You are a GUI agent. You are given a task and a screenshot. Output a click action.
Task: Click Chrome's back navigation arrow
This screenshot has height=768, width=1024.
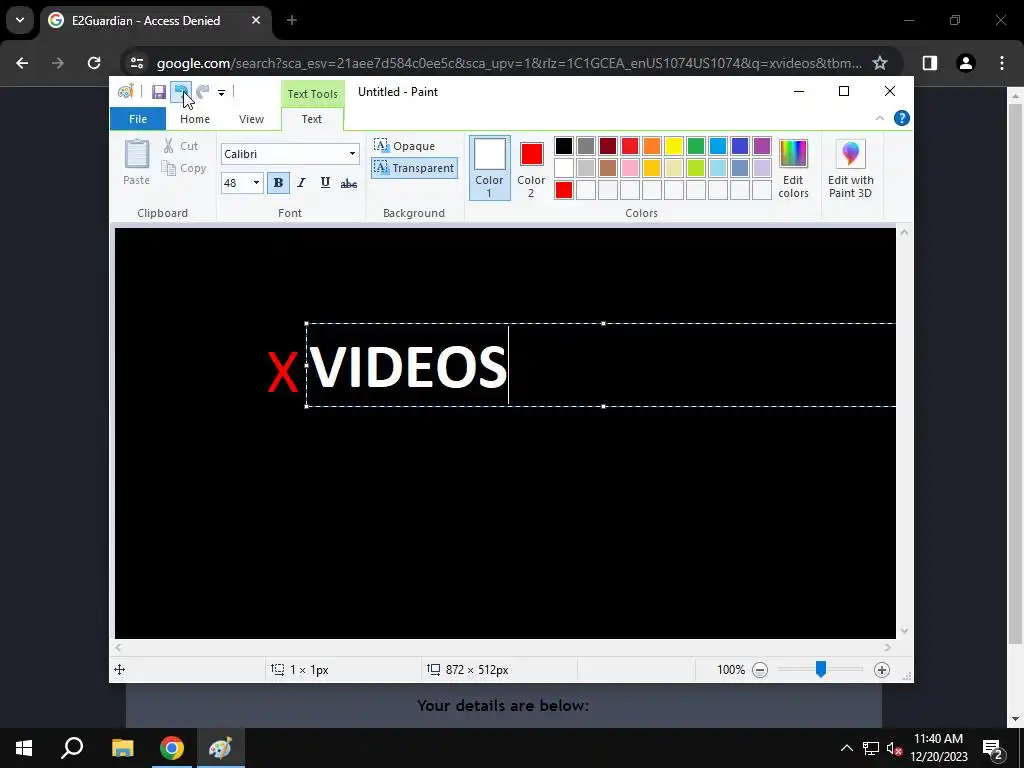(x=22, y=63)
